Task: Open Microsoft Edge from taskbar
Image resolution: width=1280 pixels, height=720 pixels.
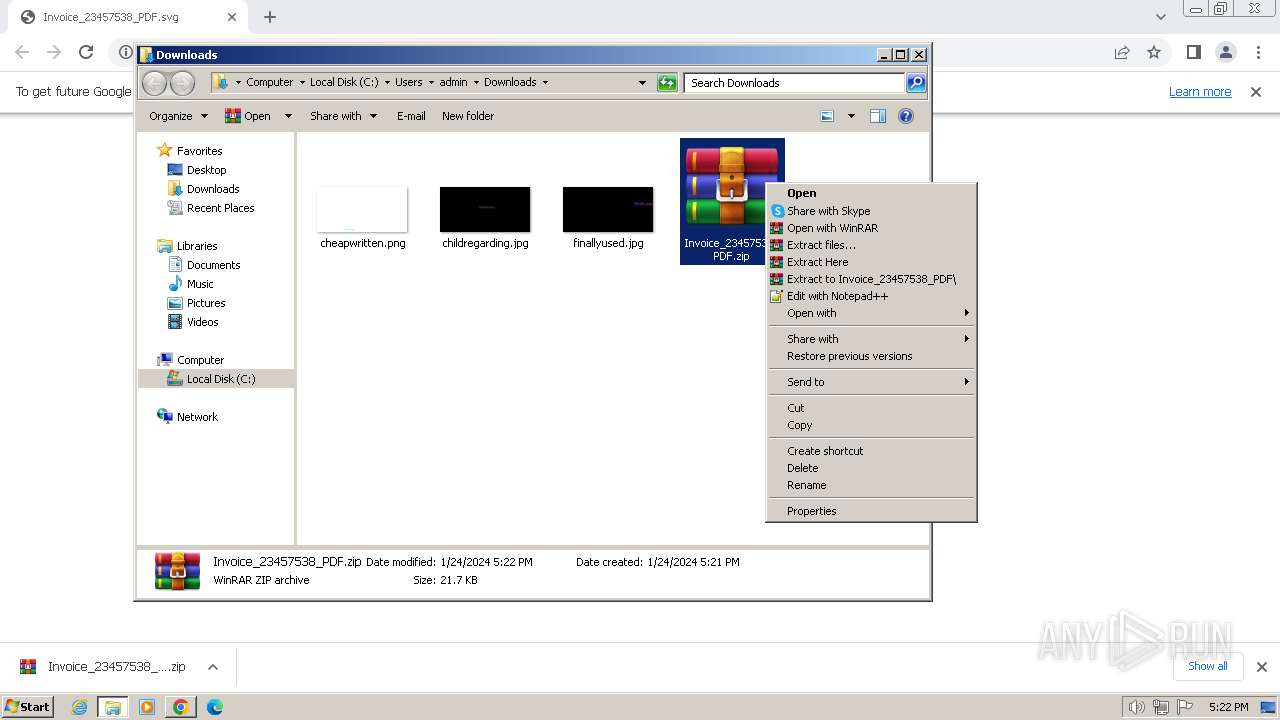Action: (x=214, y=707)
